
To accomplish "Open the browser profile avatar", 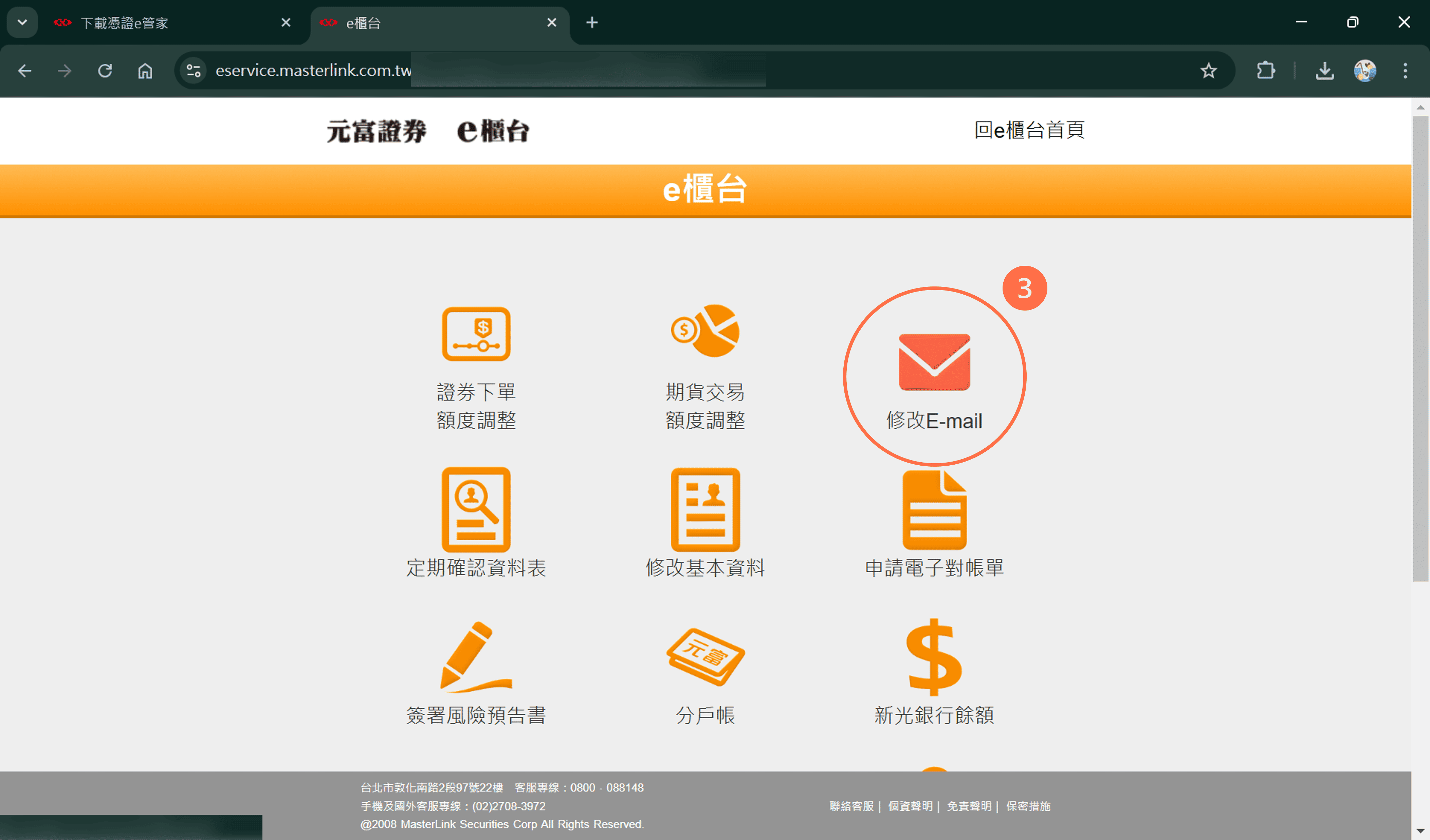I will [1365, 71].
